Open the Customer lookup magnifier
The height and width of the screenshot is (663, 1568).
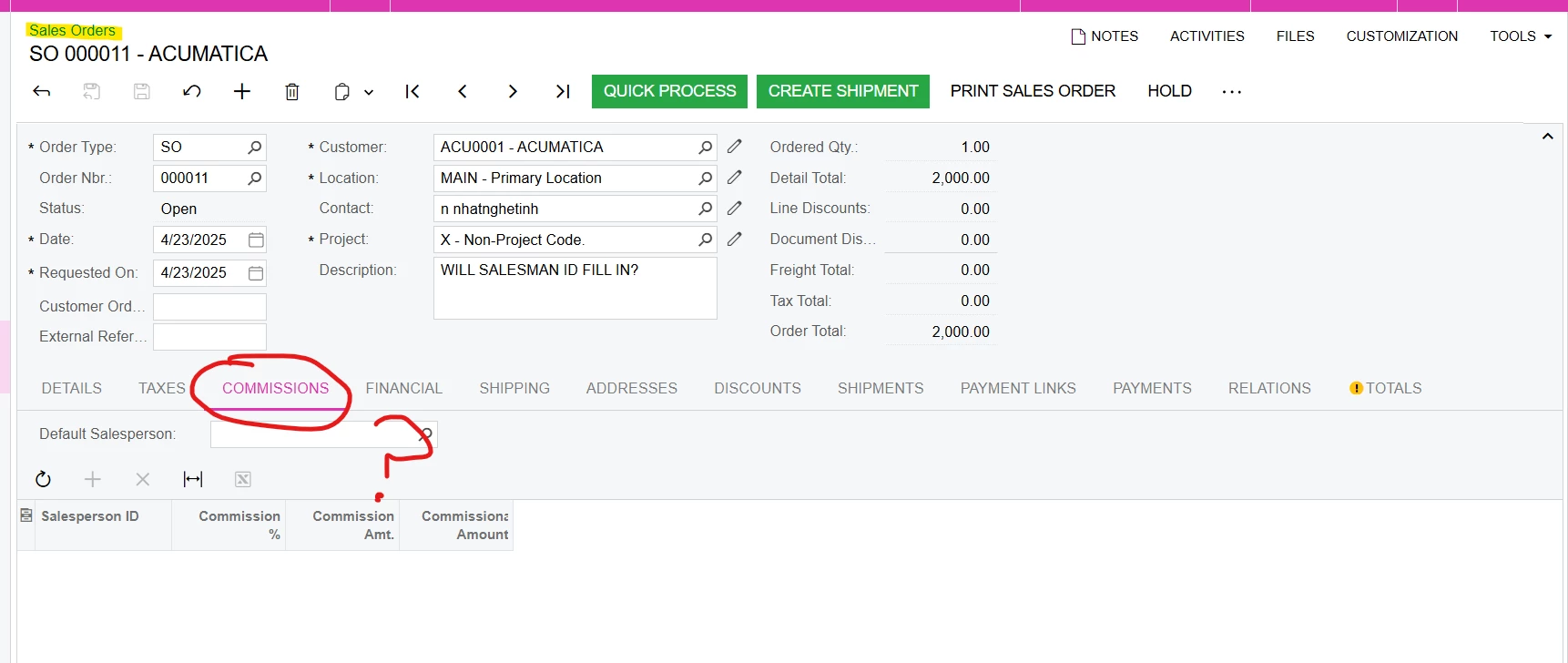(705, 147)
